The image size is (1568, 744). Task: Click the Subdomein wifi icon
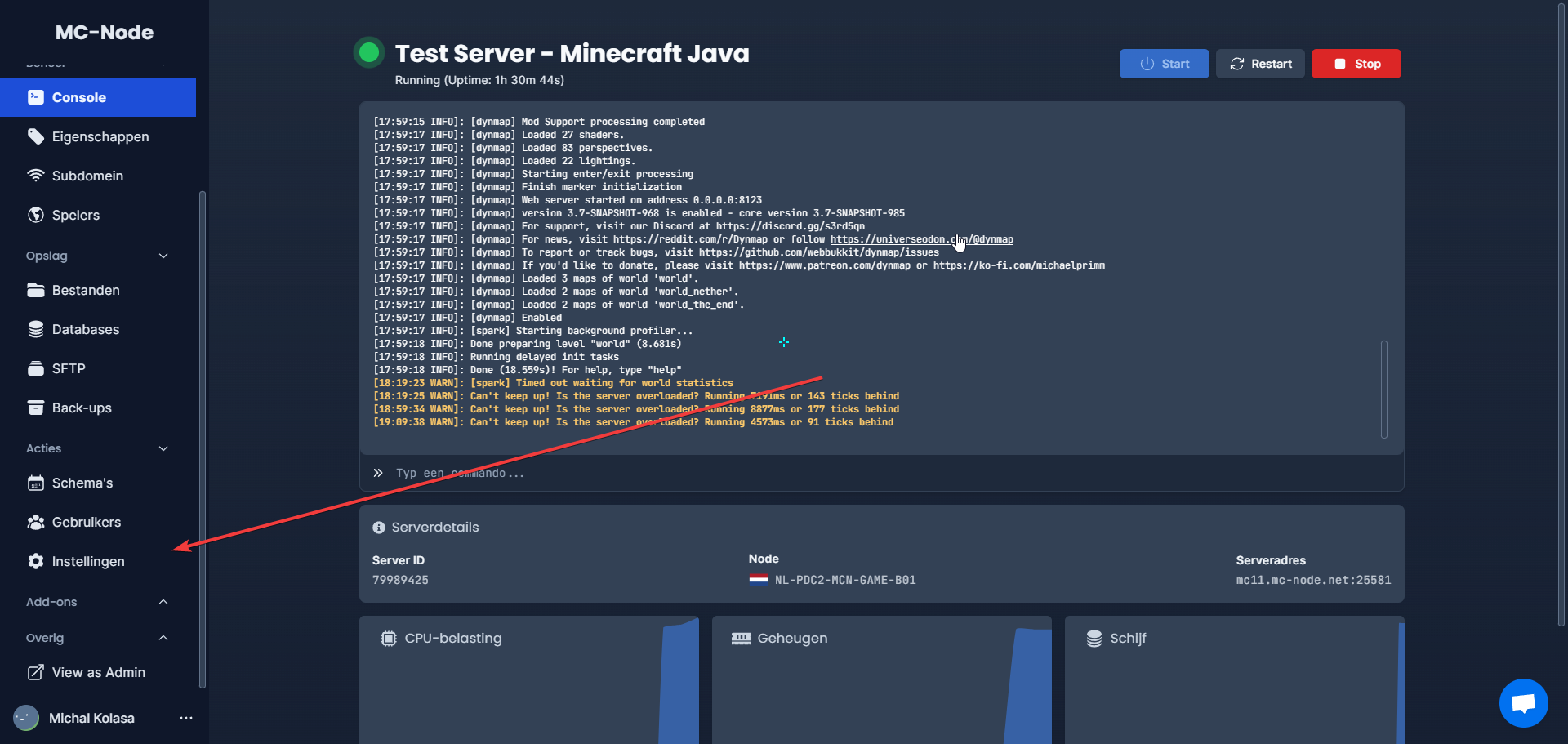[35, 176]
